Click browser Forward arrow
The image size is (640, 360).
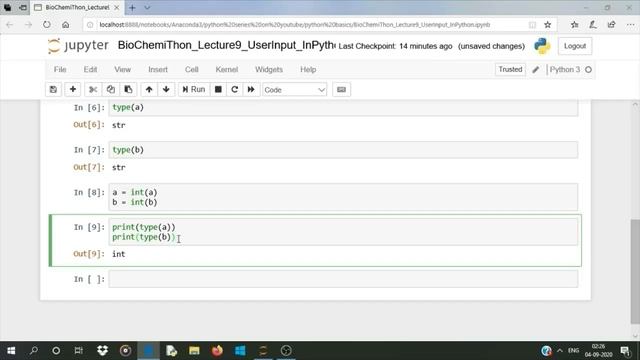(28, 24)
